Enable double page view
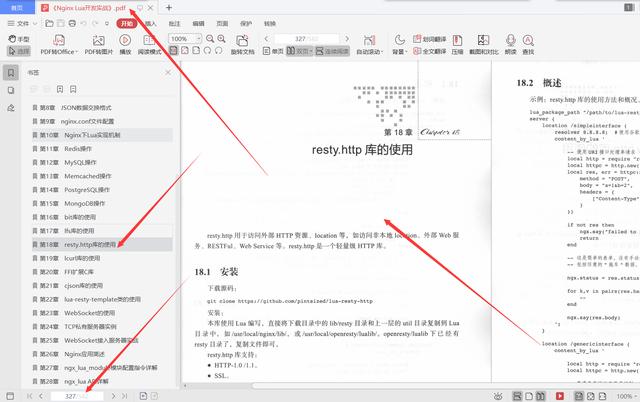This screenshot has height=402, width=640. coord(299,51)
